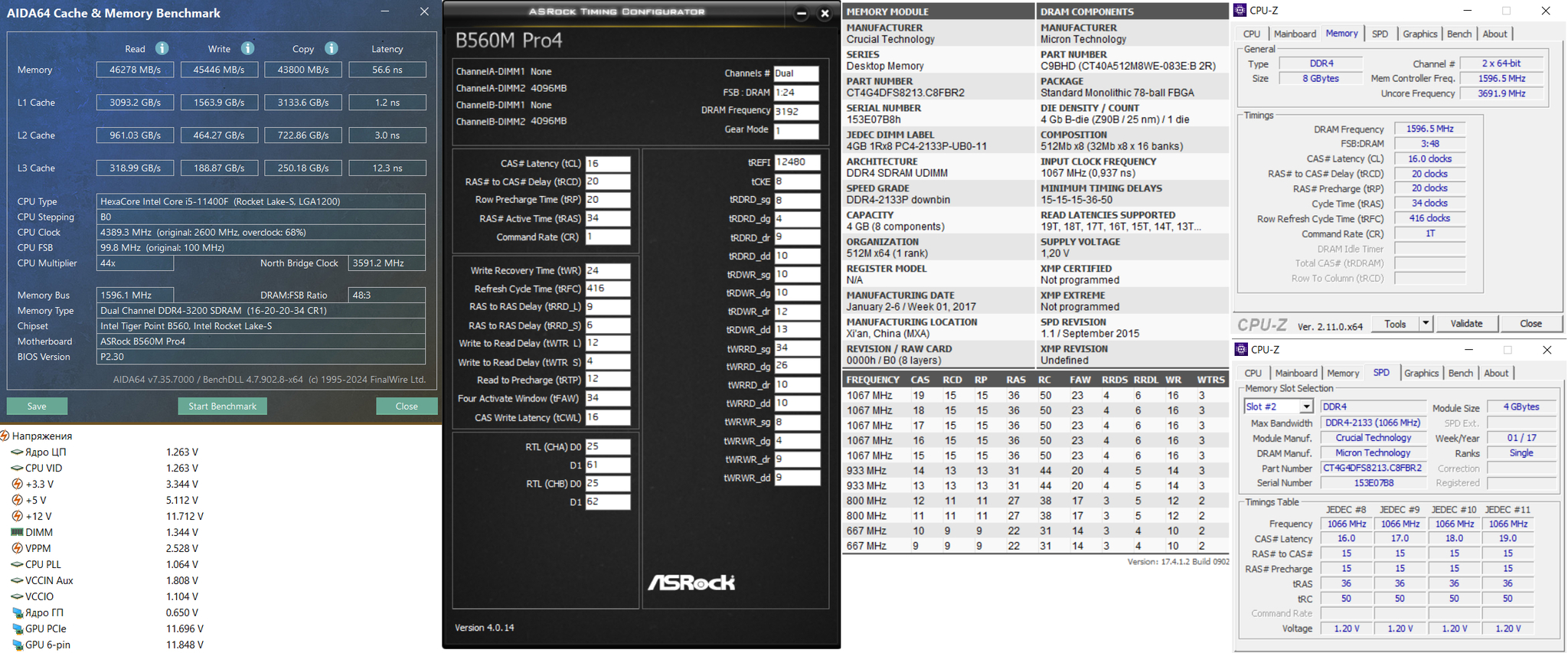Open the Graphics tab in the lower CPU-Z window

click(1422, 373)
